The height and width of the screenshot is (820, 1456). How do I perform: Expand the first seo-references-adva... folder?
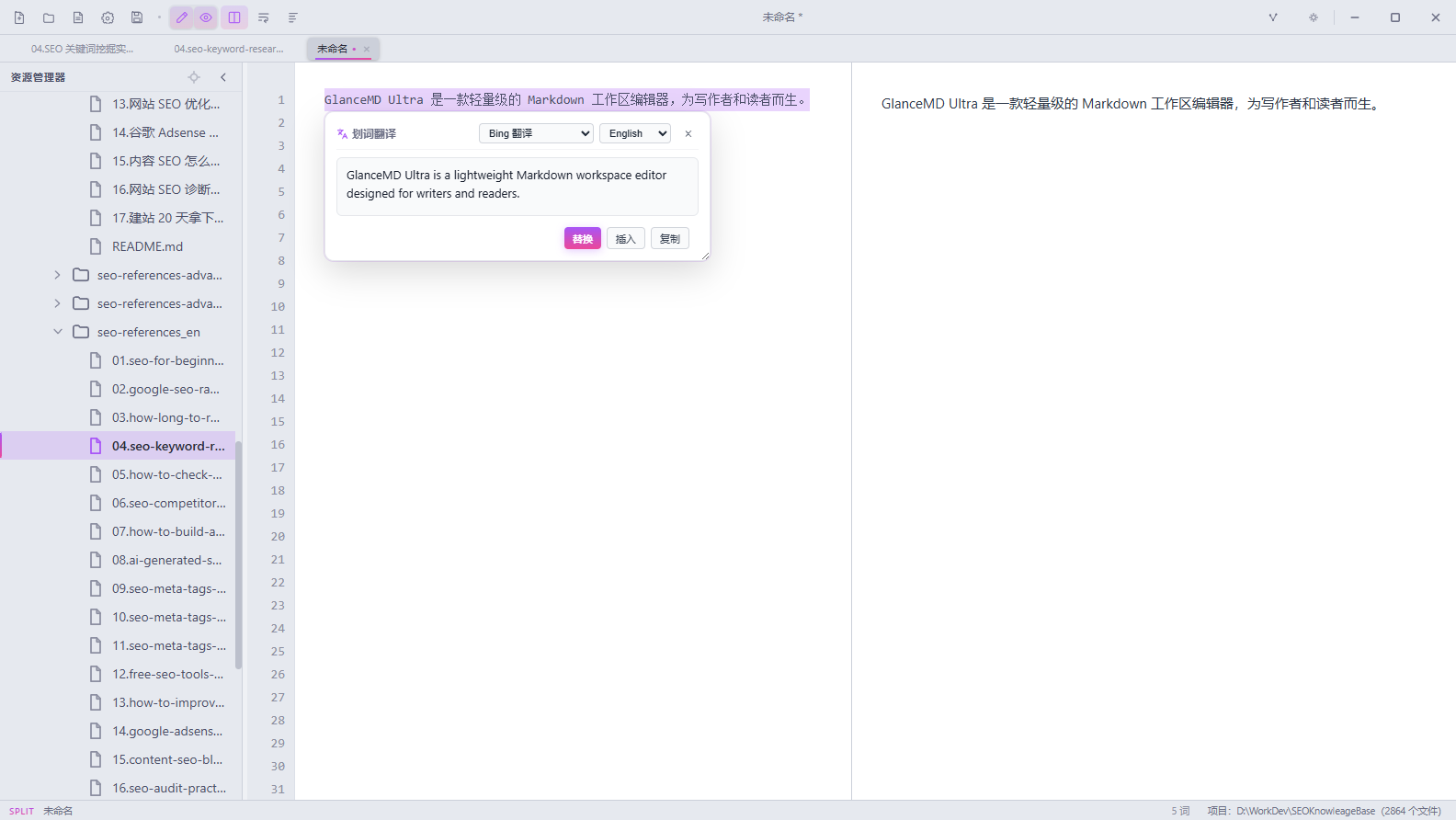point(57,275)
